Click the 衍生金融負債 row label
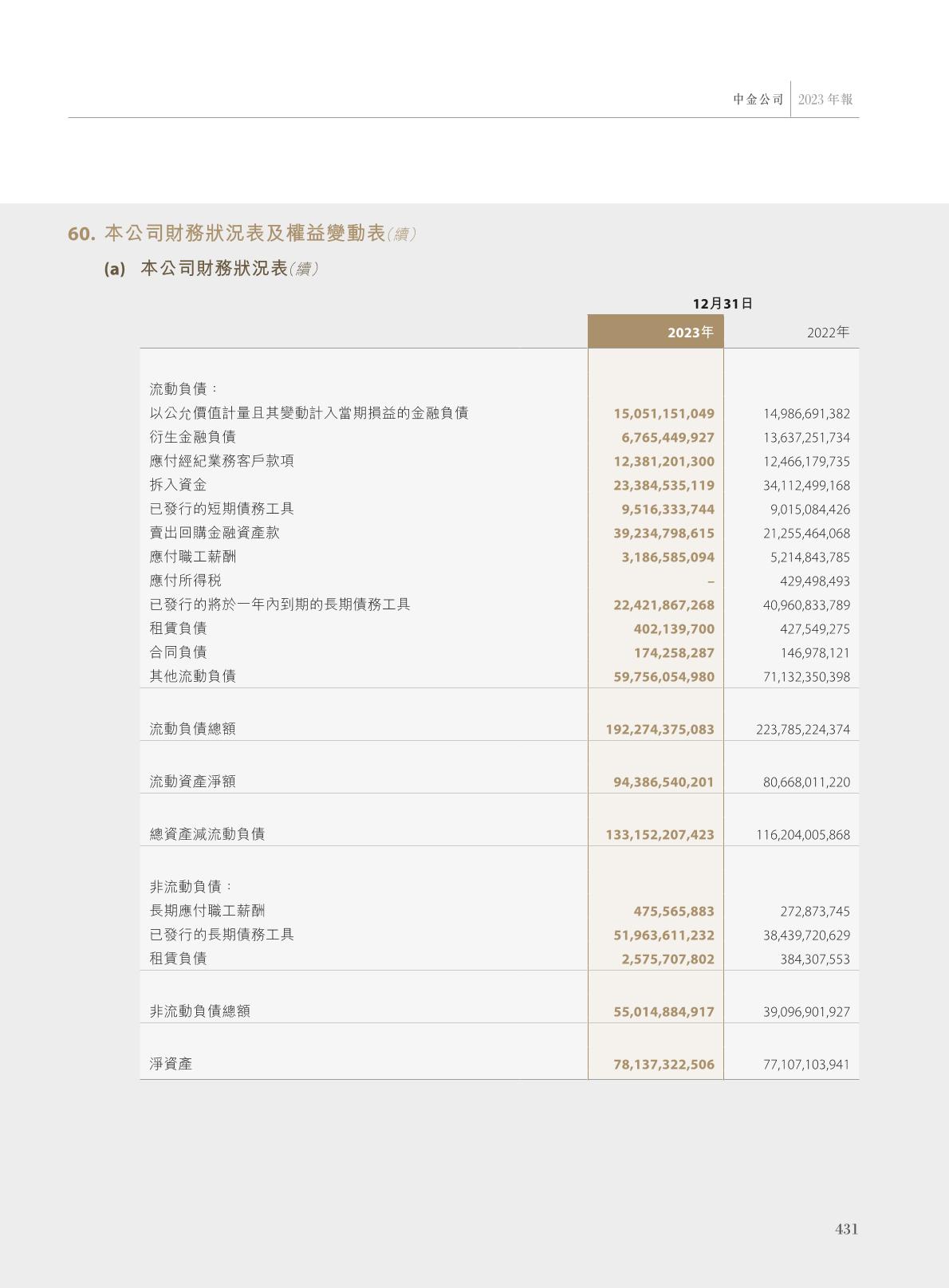 coord(192,437)
